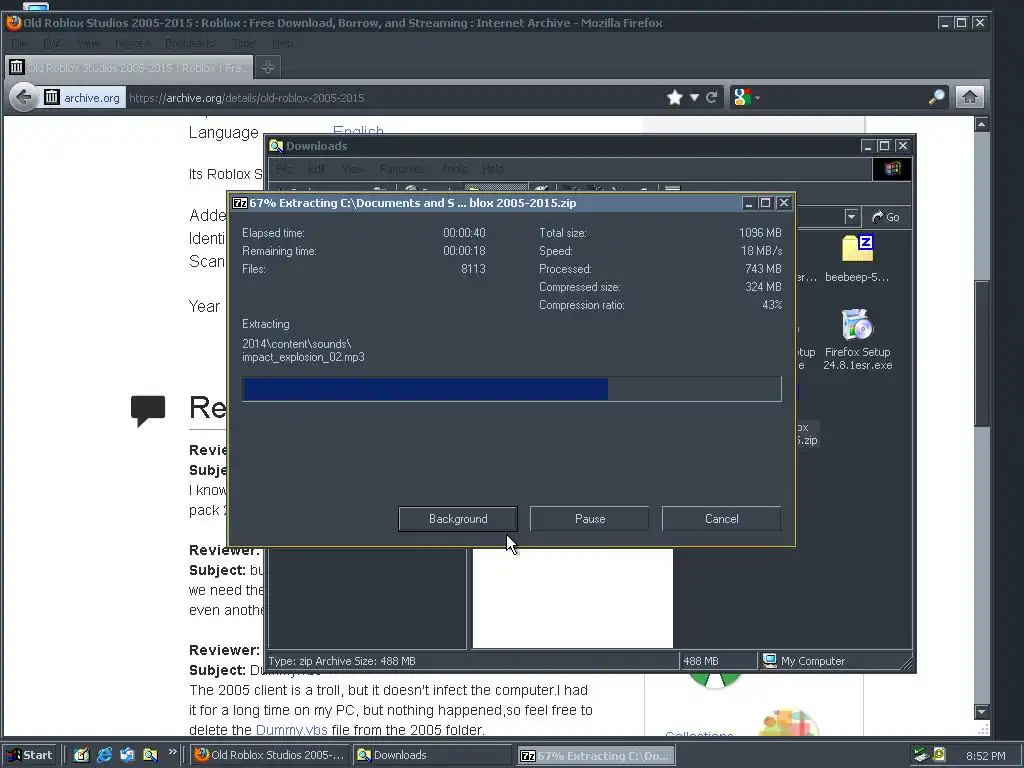Pause the extraction
Image resolution: width=1024 pixels, height=768 pixels.
click(x=590, y=519)
